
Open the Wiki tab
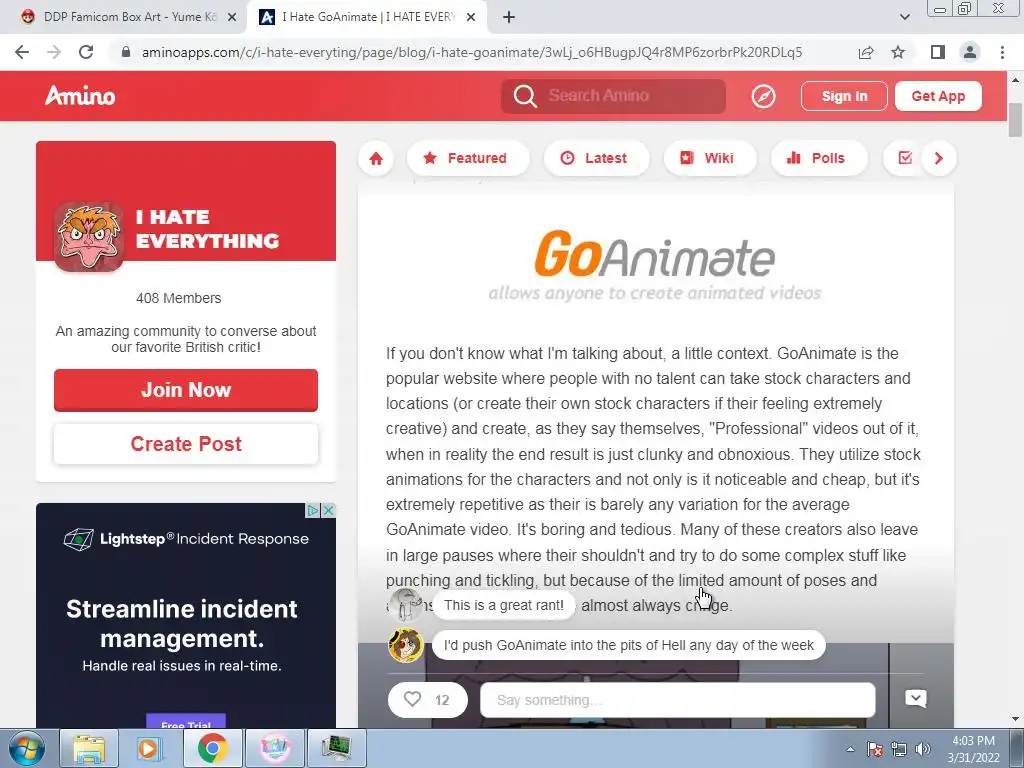point(709,158)
